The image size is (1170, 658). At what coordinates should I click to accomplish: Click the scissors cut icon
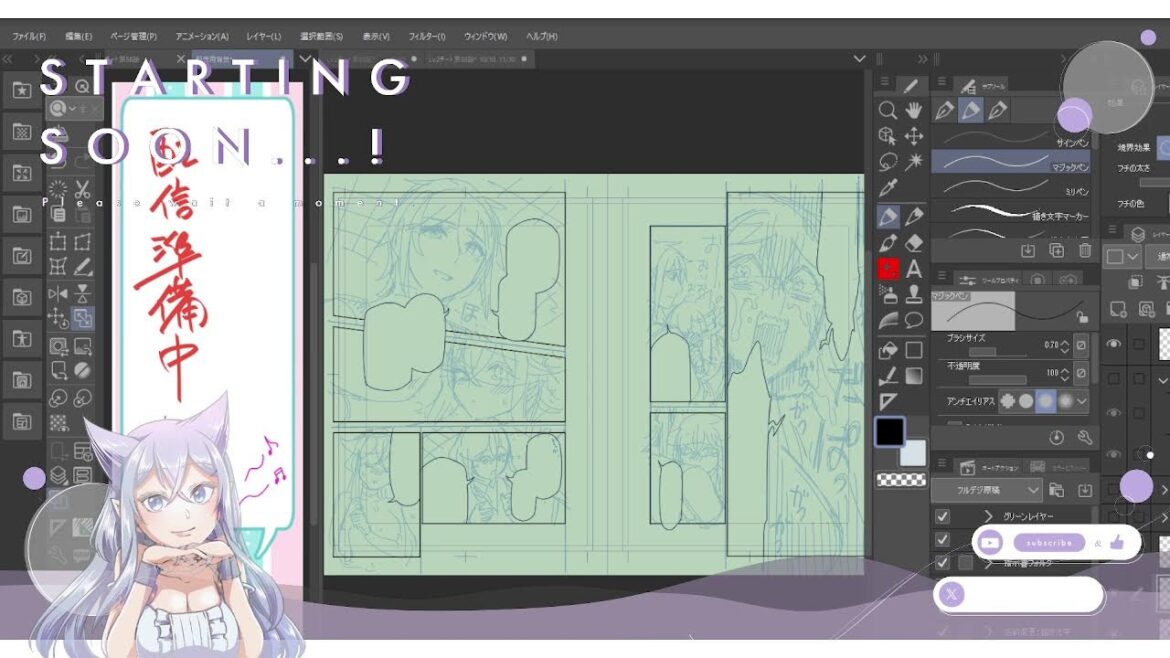pos(83,189)
